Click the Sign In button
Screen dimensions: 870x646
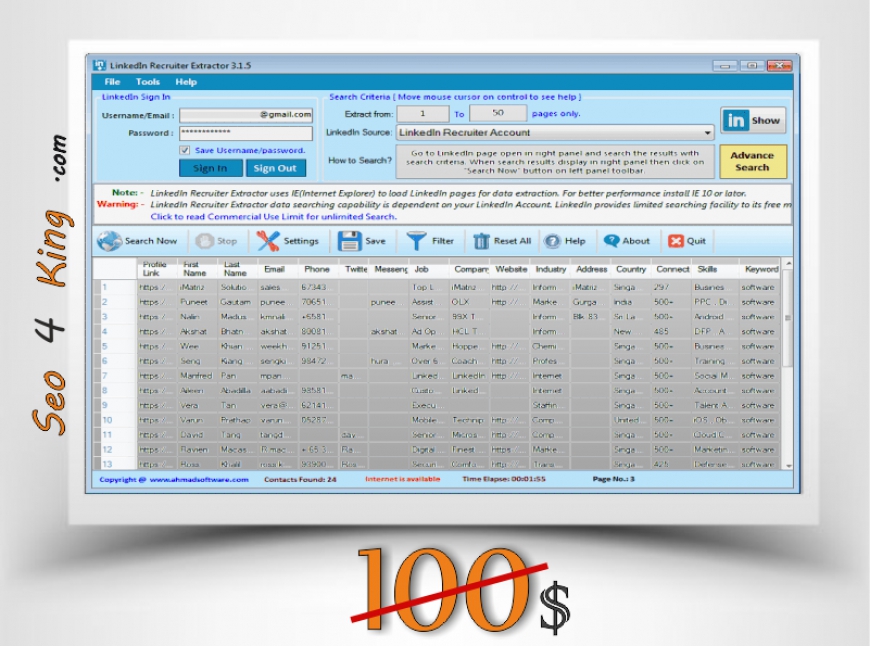pos(210,168)
